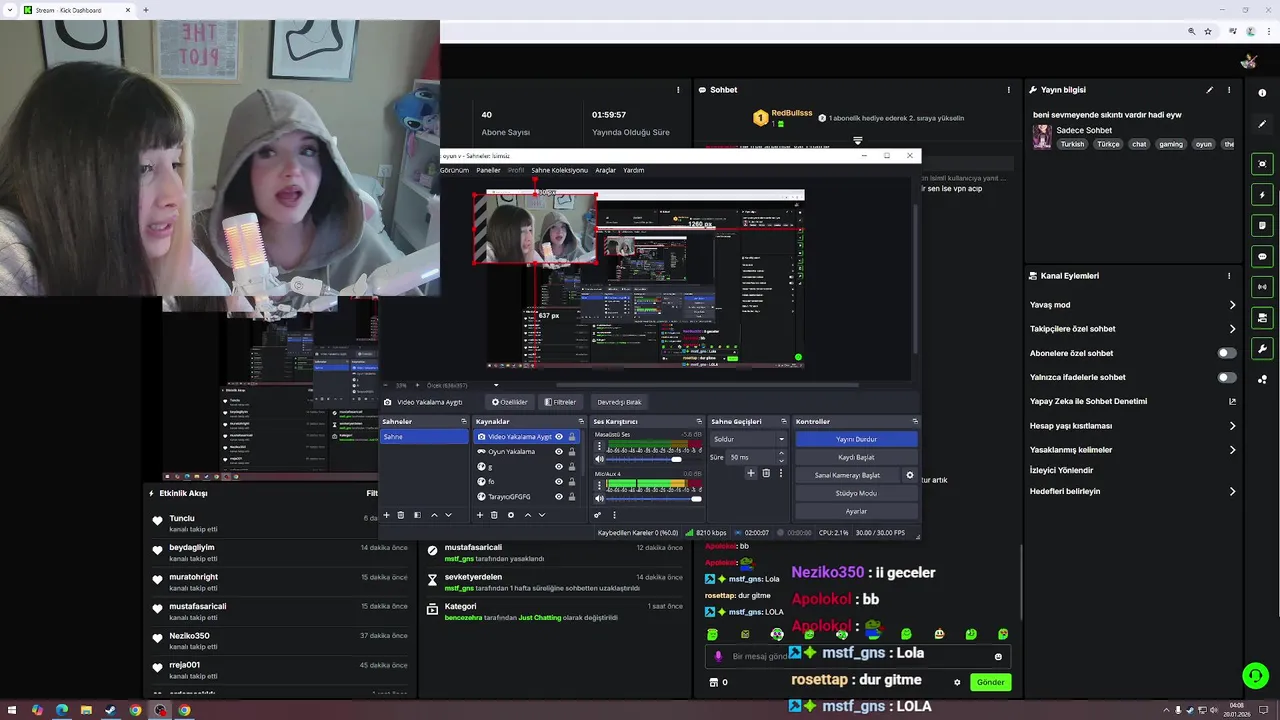Click Stüdyo Modu button
Image resolution: width=1280 pixels, height=720 pixels.
856,493
